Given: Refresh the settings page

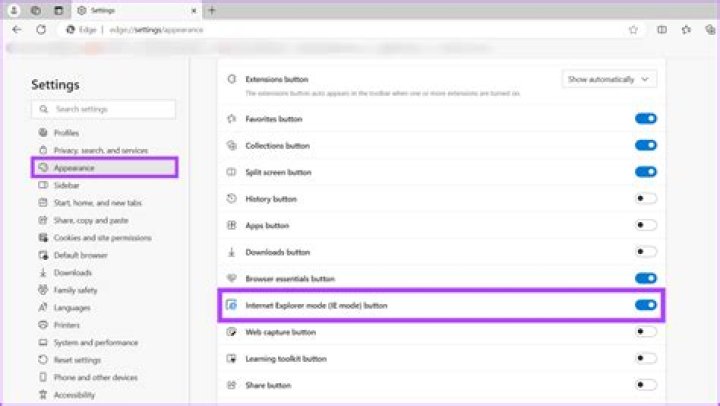Looking at the screenshot, I should tap(41, 30).
